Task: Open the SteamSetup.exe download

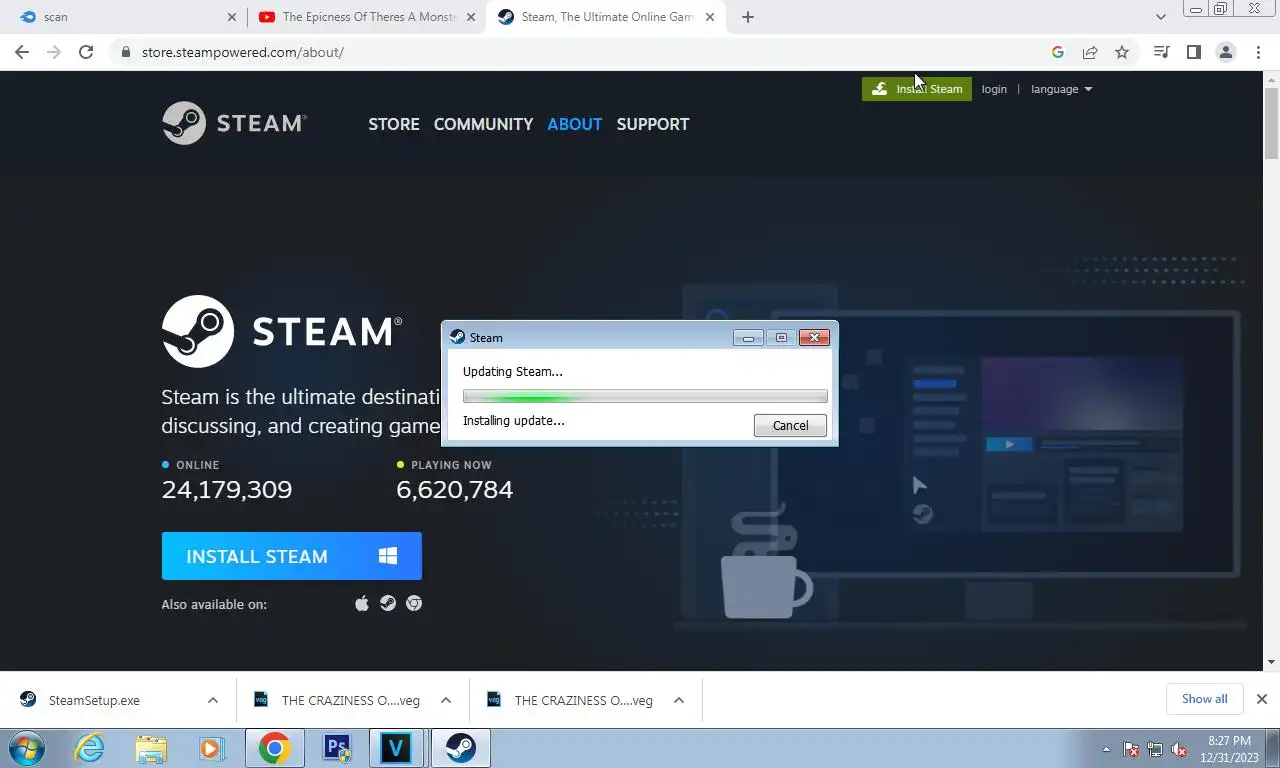Action: [94, 700]
